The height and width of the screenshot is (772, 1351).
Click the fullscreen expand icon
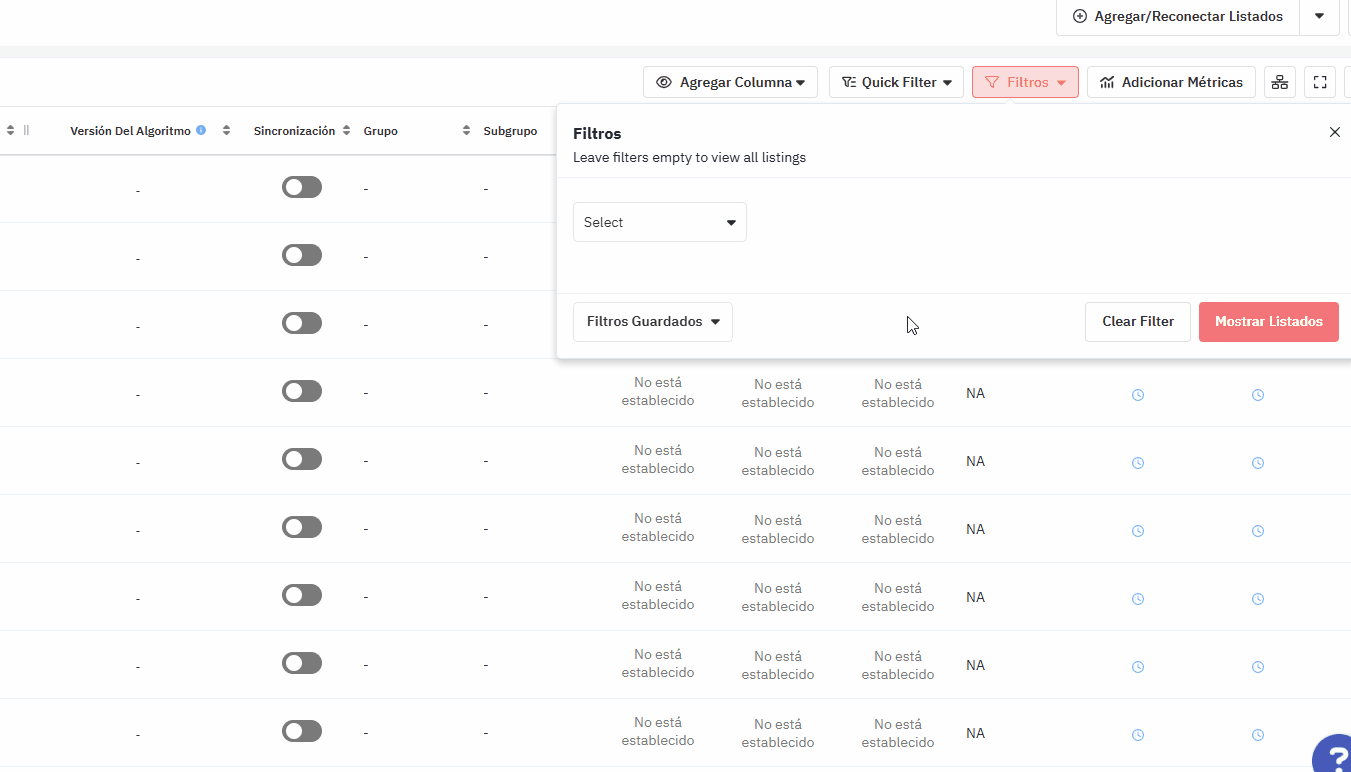(x=1320, y=83)
